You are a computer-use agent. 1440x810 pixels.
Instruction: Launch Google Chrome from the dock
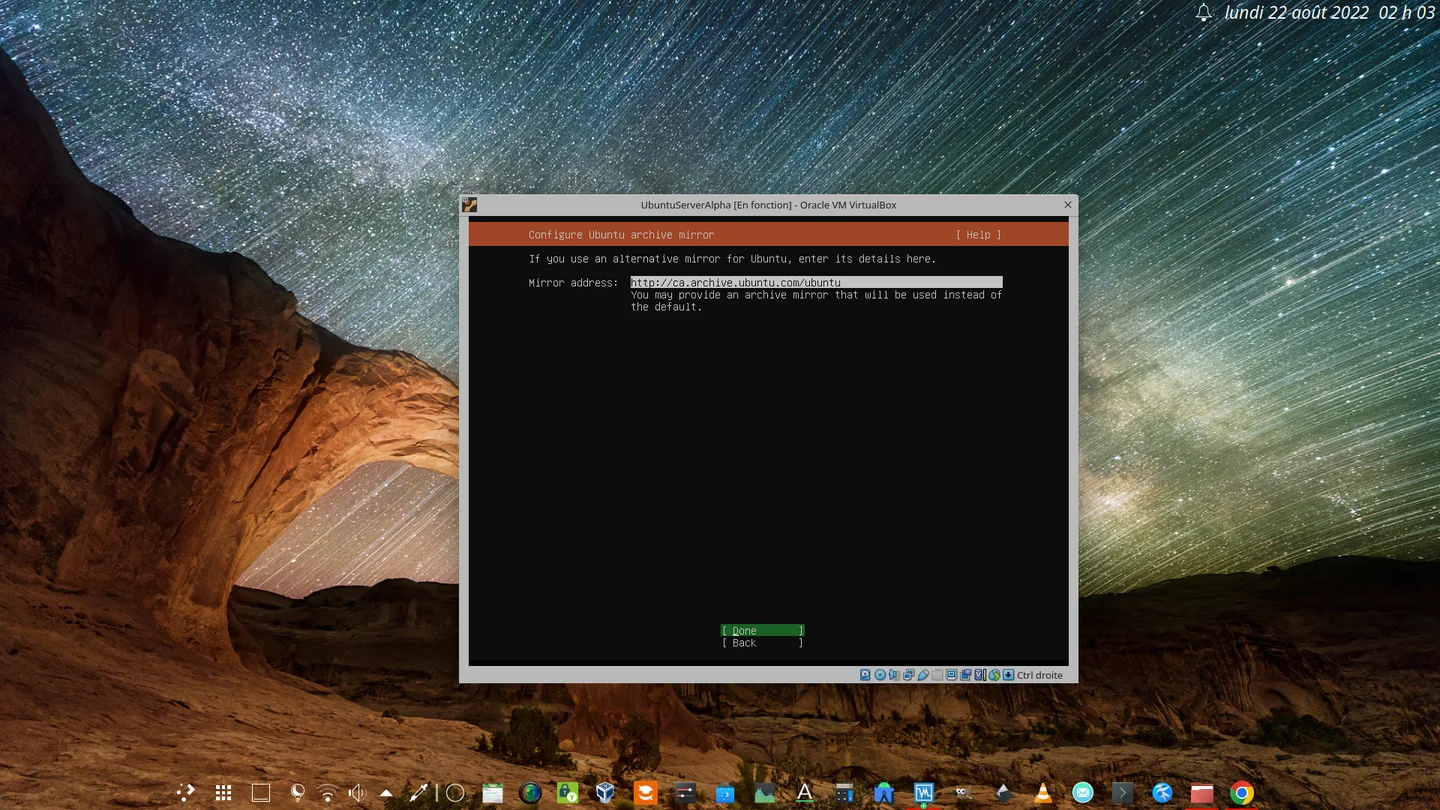click(1242, 793)
